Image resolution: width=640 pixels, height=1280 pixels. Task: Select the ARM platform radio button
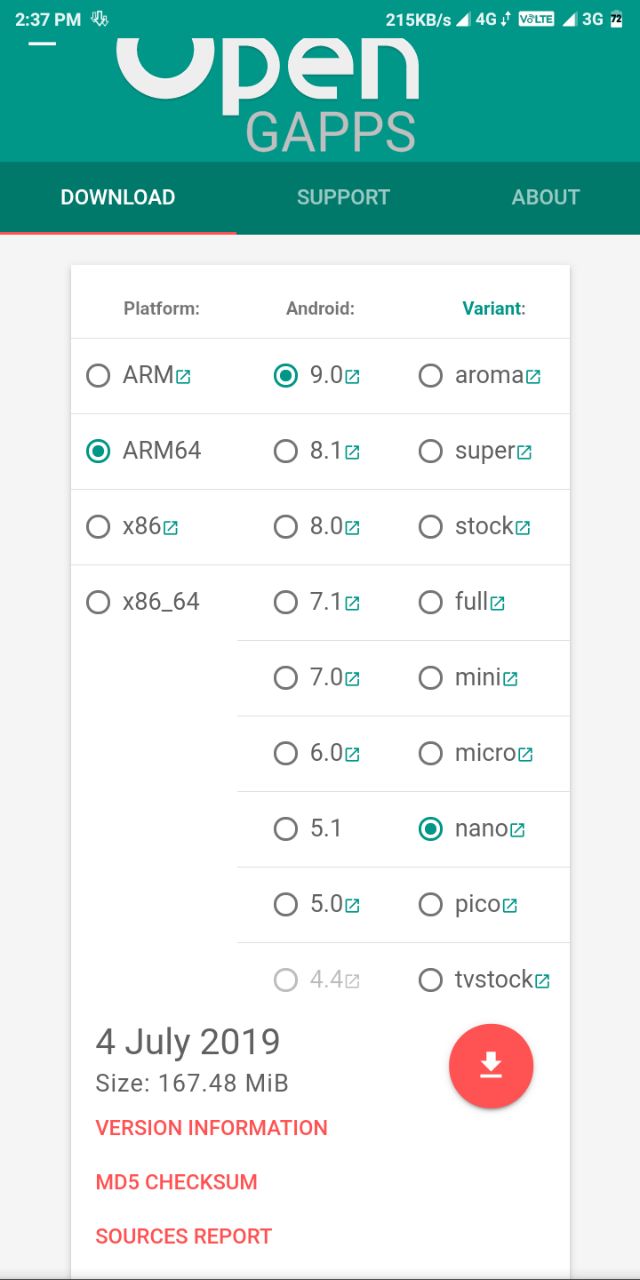tap(98, 376)
